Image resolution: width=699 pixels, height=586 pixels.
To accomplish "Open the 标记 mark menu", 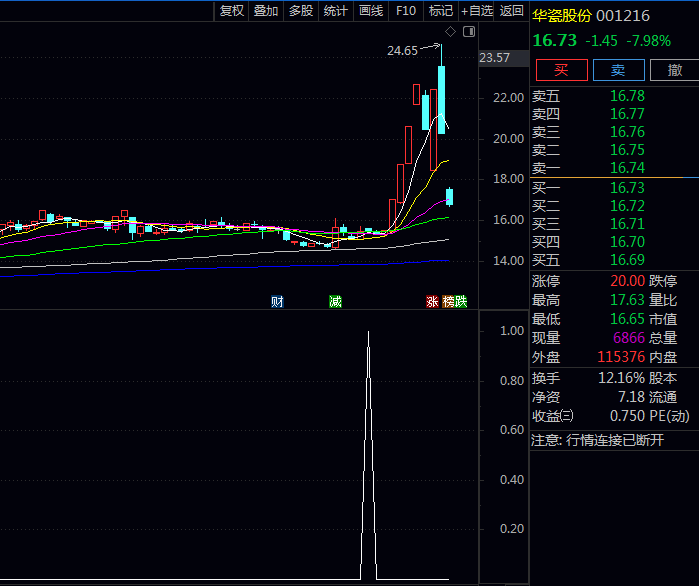I will (440, 11).
